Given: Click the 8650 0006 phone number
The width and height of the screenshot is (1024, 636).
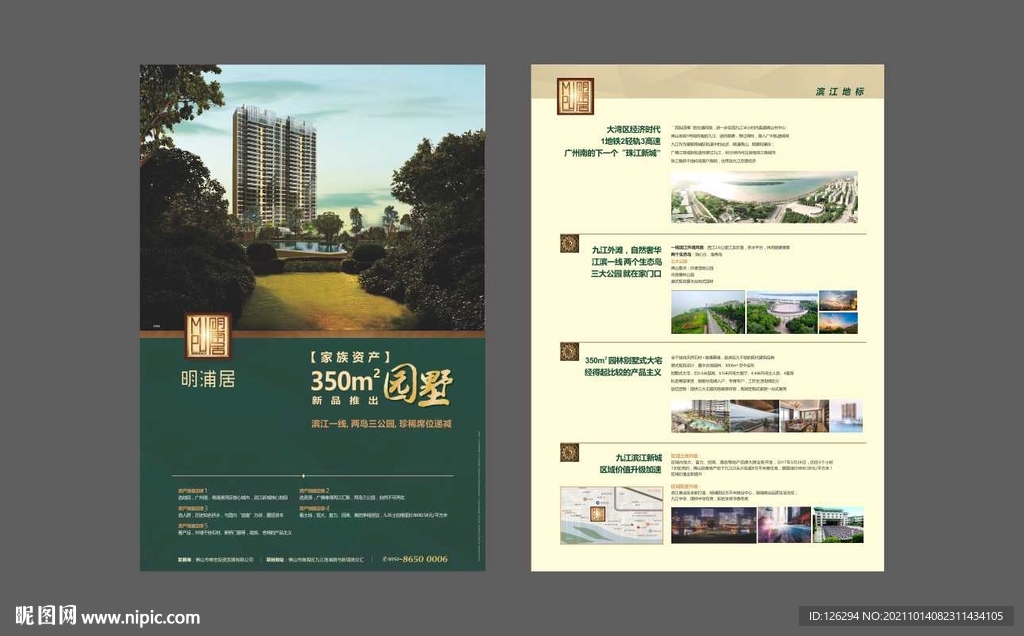Looking at the screenshot, I should [x=425, y=559].
